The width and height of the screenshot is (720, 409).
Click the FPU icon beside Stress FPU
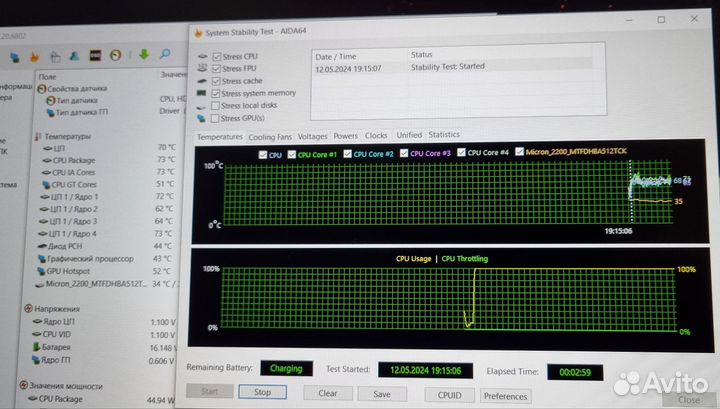point(202,68)
